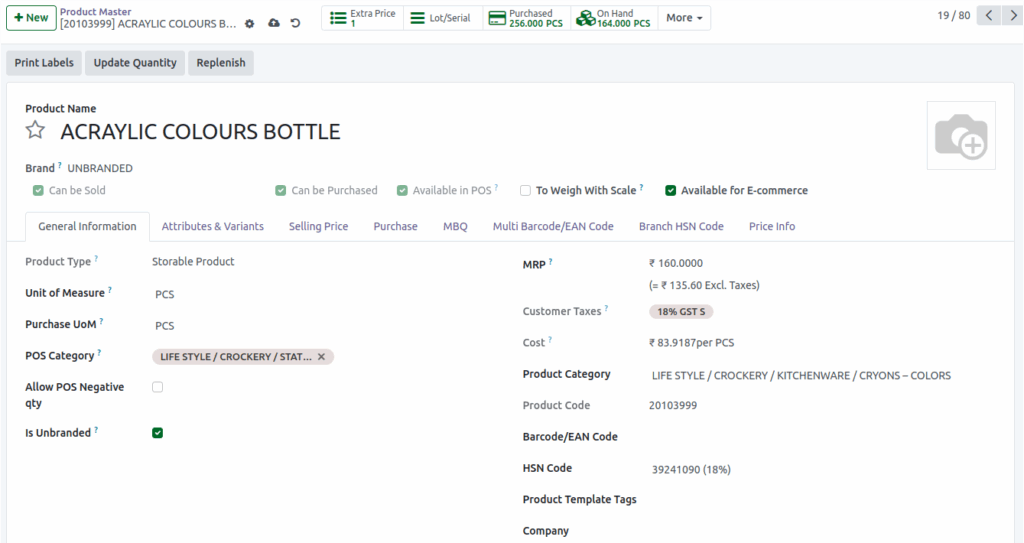Image resolution: width=1024 pixels, height=543 pixels.
Task: Open the Product Category selection field
Action: coord(801,376)
